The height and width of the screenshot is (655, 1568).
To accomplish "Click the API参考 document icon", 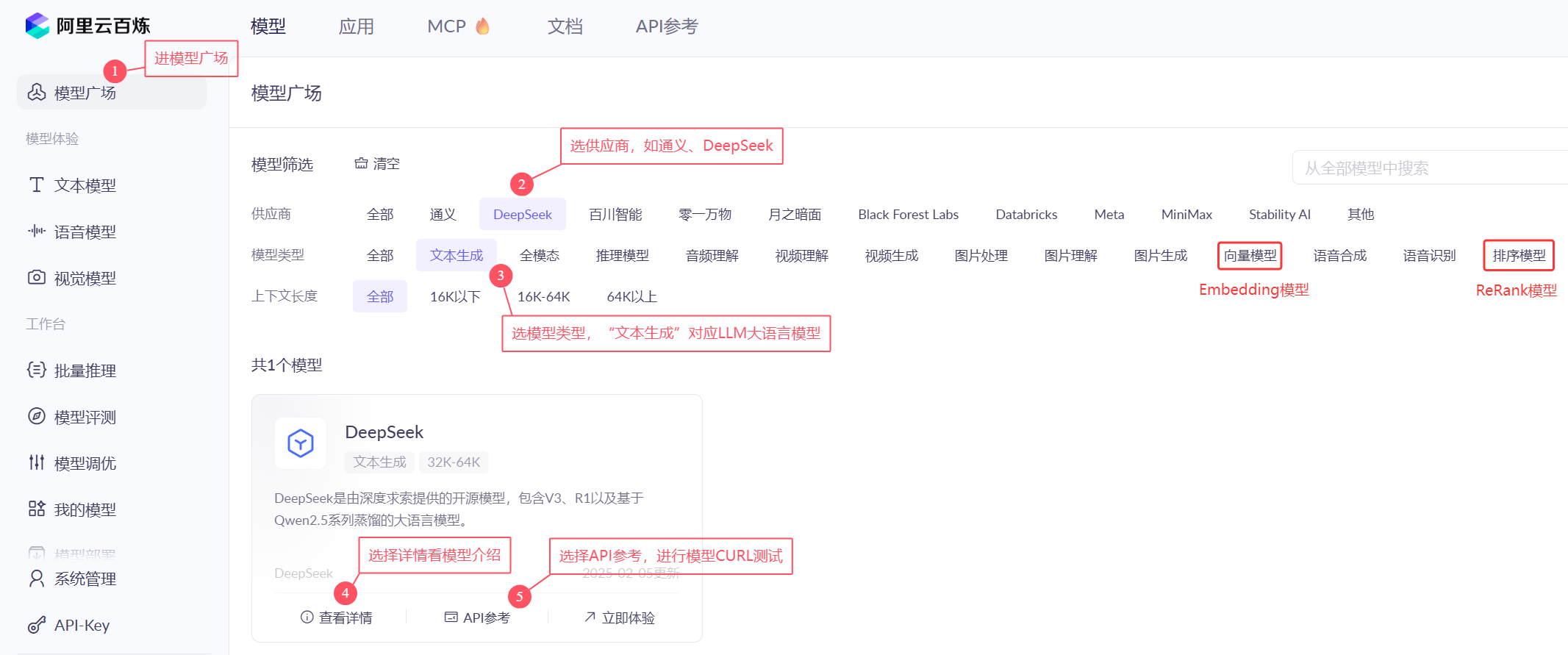I will coord(451,617).
